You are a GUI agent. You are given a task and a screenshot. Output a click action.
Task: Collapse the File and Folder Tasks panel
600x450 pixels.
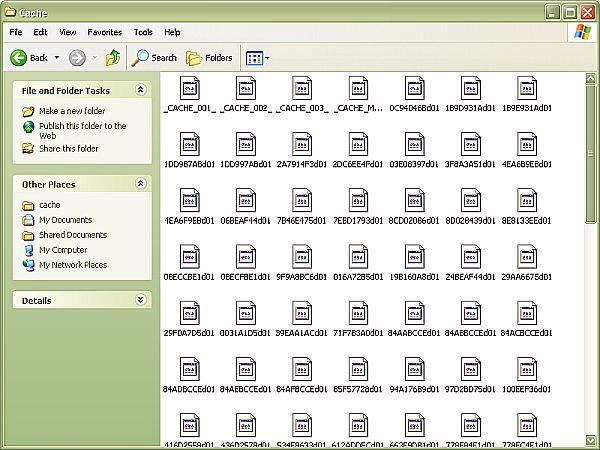click(x=140, y=90)
